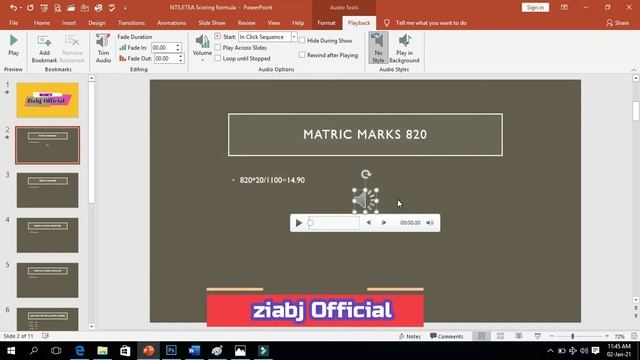
Task: Enable Hide During Show
Action: point(302,40)
